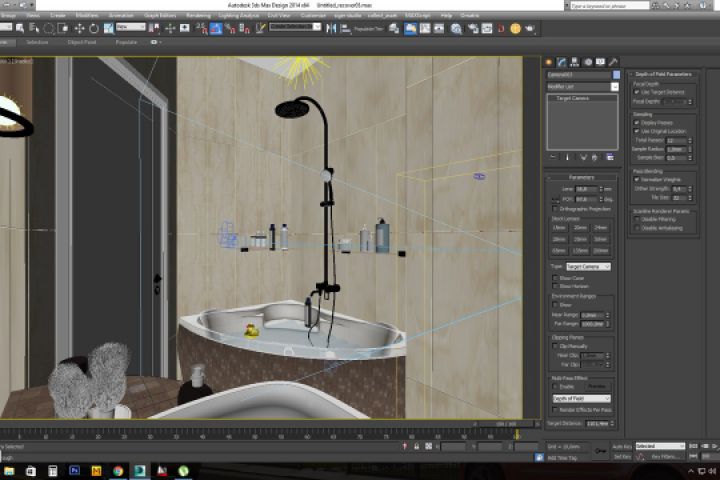720x480 pixels.
Task: Click the Camera001 object color swatch
Action: pyautogui.click(x=616, y=74)
